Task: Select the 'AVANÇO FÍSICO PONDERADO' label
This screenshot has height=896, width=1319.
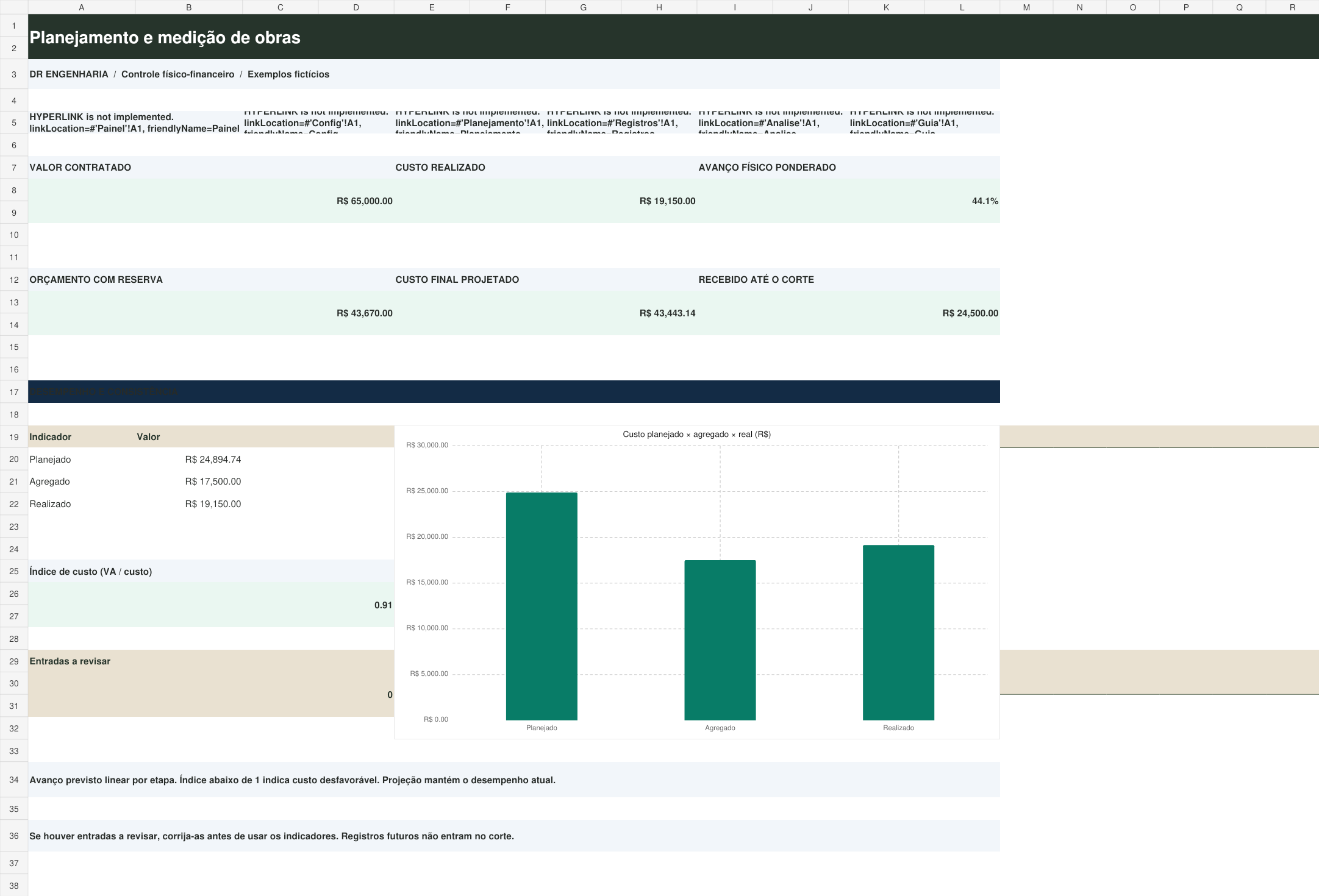Action: click(767, 168)
